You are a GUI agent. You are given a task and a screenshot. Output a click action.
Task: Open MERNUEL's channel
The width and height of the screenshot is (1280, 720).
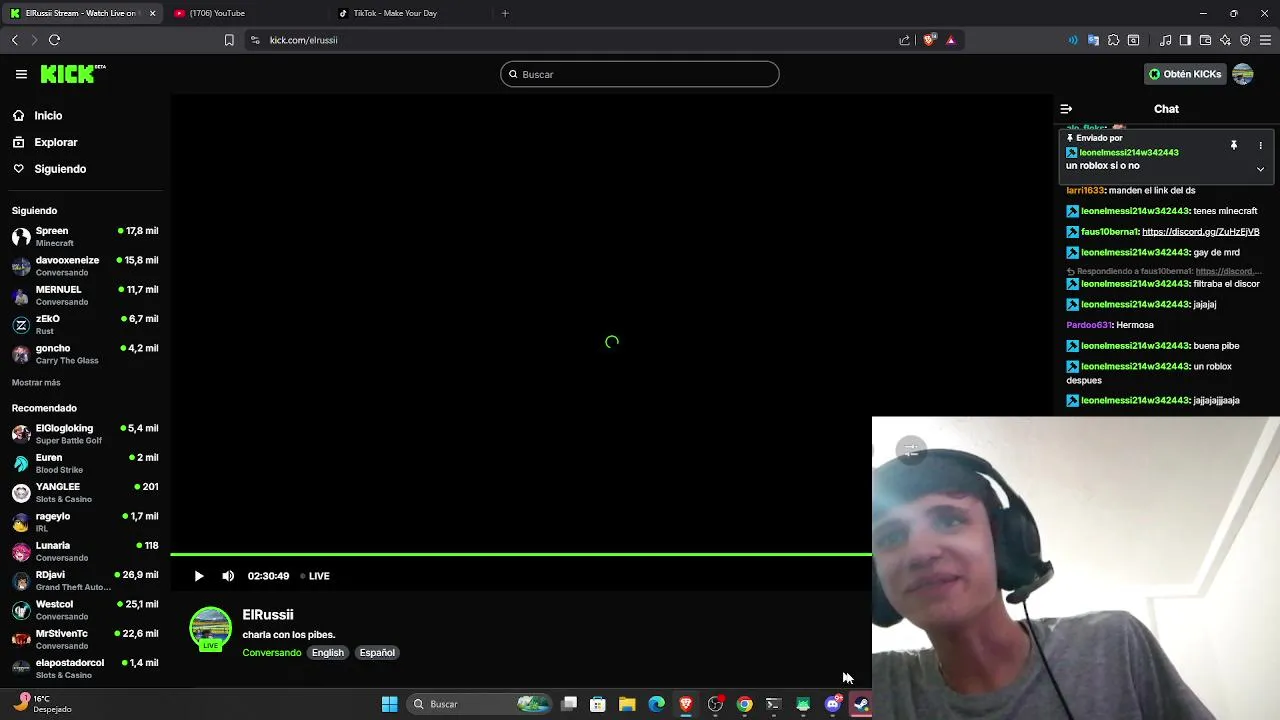[x=85, y=295]
